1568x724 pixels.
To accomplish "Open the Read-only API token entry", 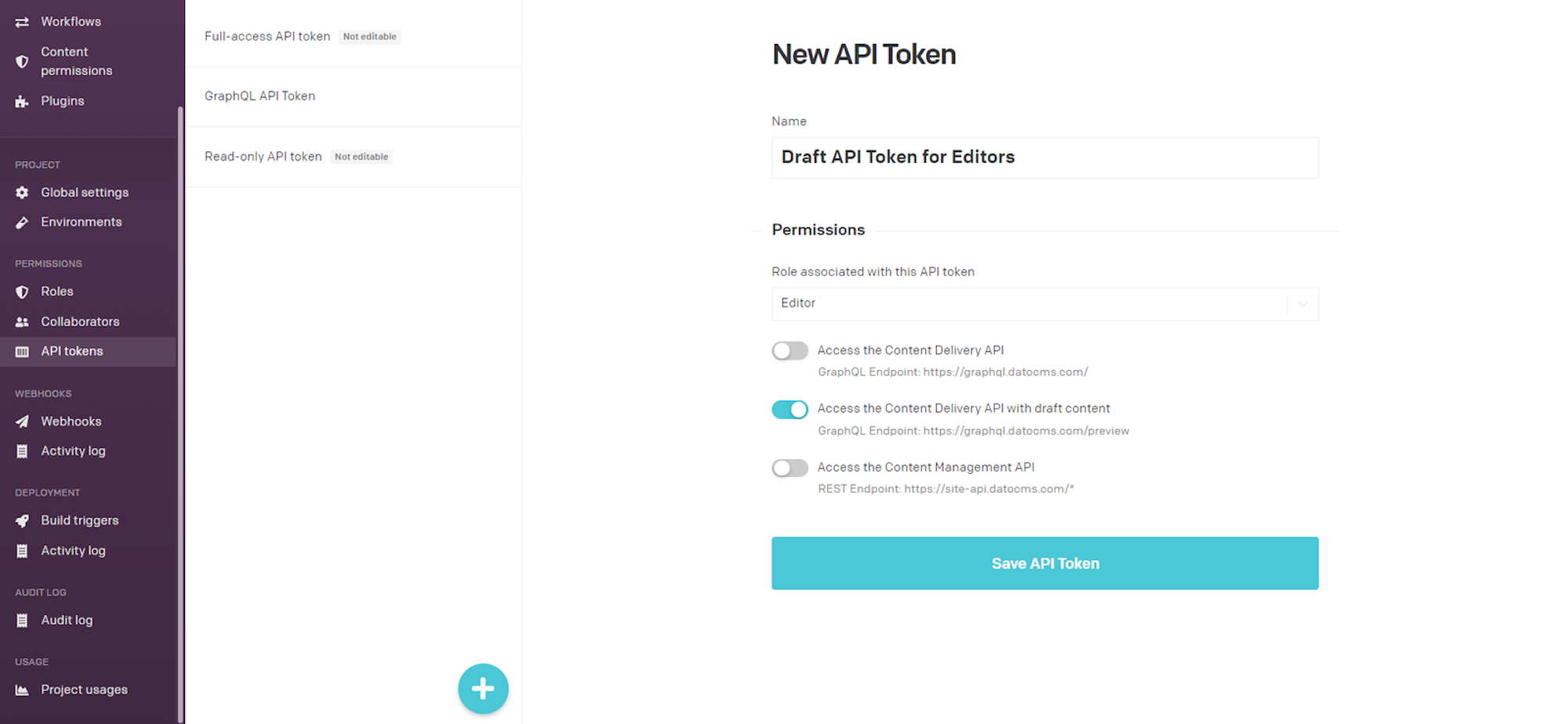I will [x=353, y=157].
